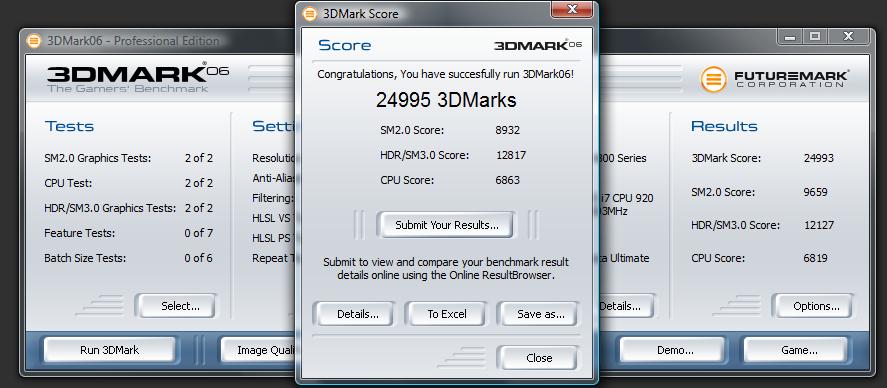Click the 3DMark Score dialog orange icon
Screen dimensions: 887x388
pos(309,14)
